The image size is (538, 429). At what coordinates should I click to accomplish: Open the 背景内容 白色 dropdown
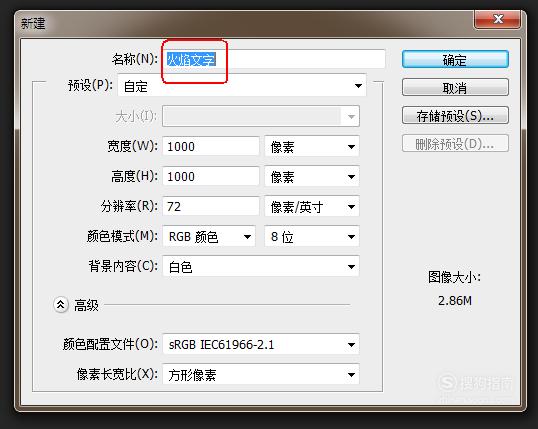[x=261, y=266]
